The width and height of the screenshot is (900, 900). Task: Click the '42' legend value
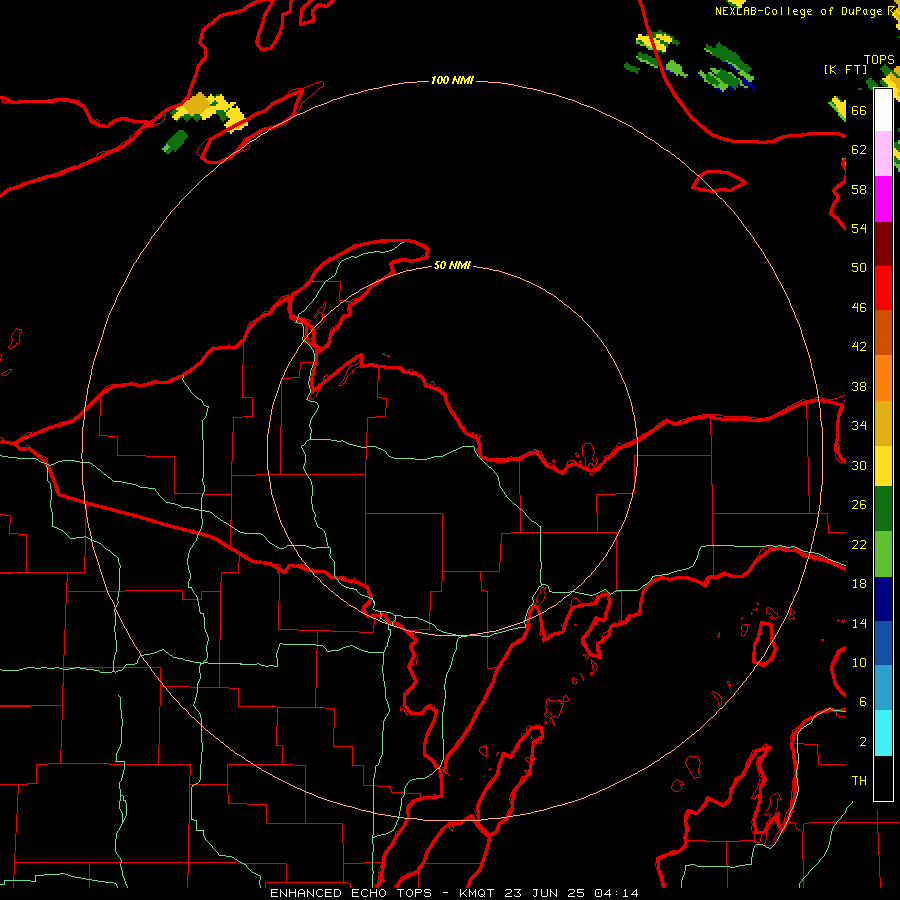(859, 347)
